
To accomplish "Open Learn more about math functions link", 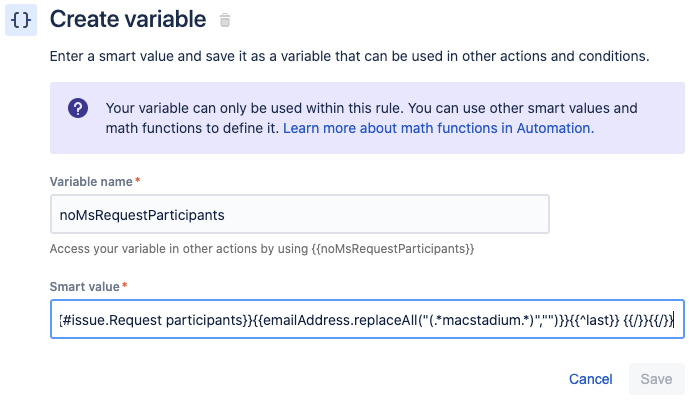I will coord(438,128).
